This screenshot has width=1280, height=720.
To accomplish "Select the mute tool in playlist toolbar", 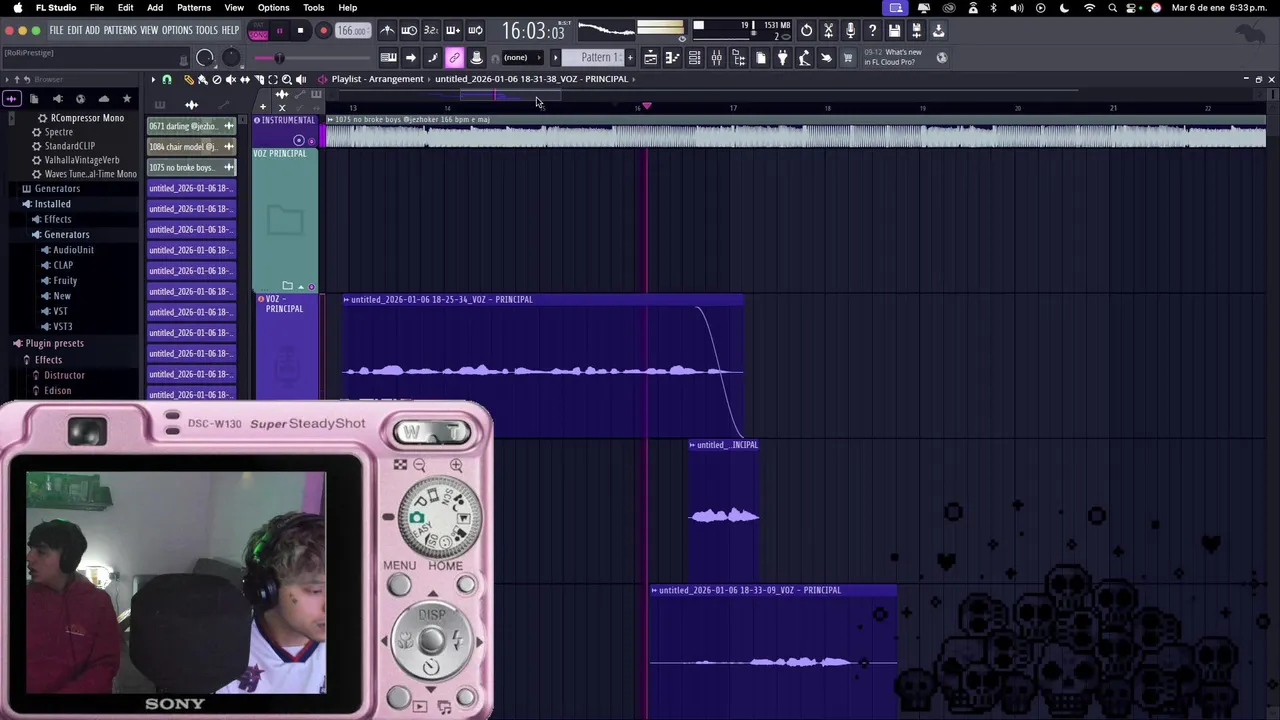I will 231,79.
